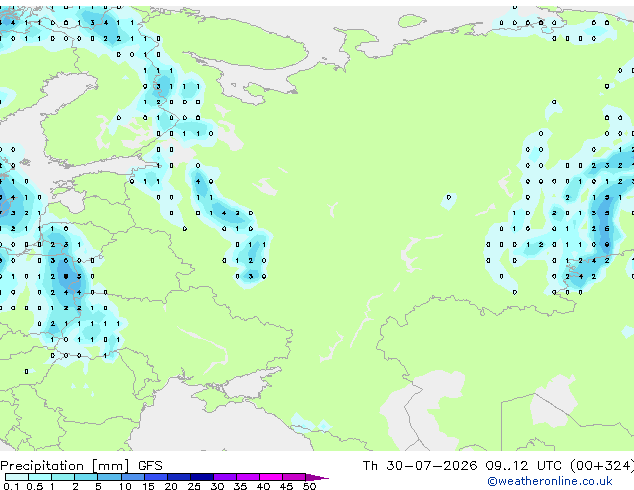Screen dimensions: 634x490
Task: Click the '0.1' legend scale value
Action: (x=11, y=486)
